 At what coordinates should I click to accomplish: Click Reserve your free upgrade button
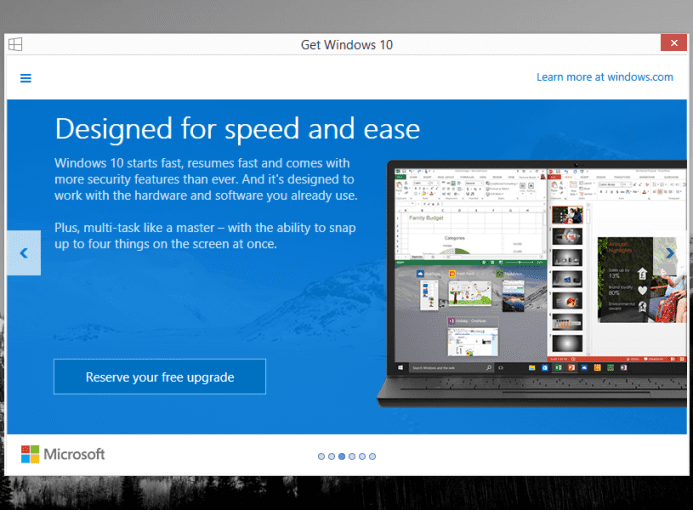(160, 377)
